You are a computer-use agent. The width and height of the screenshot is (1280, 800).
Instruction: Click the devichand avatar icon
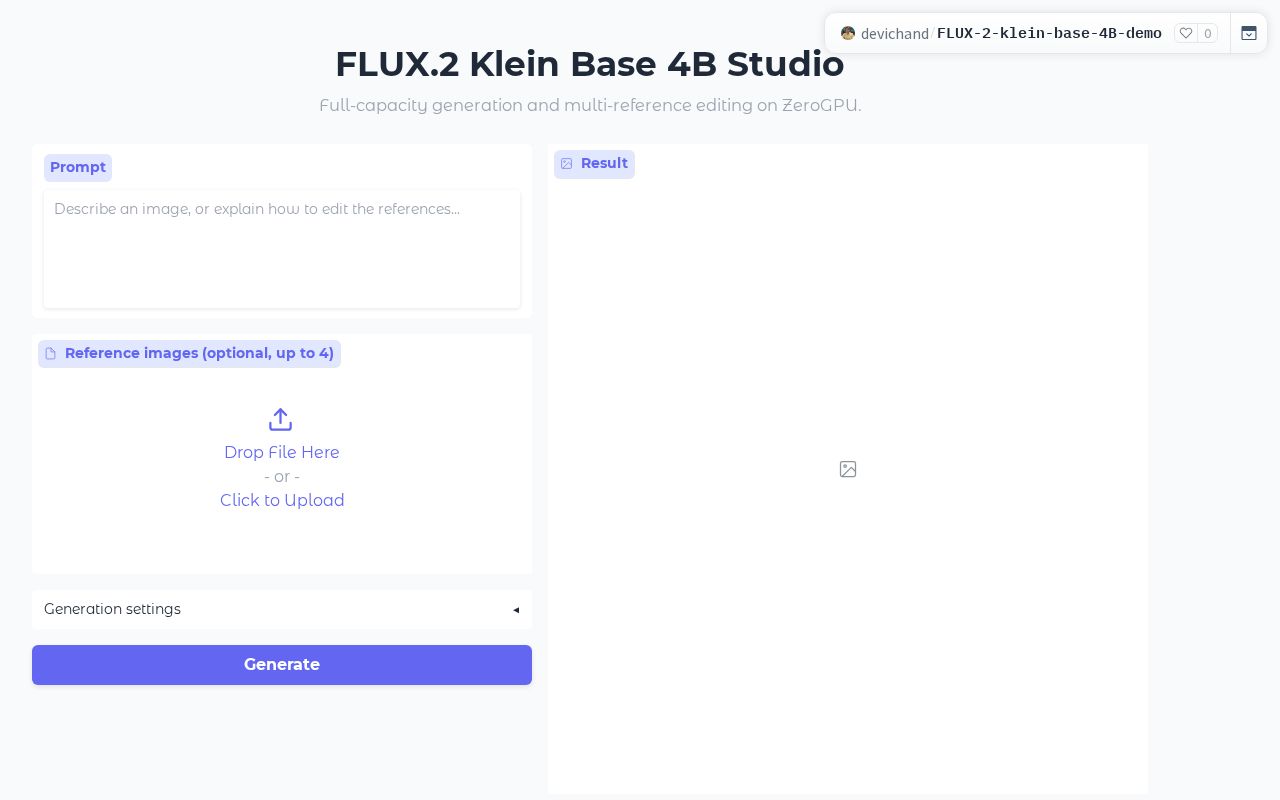(x=848, y=33)
